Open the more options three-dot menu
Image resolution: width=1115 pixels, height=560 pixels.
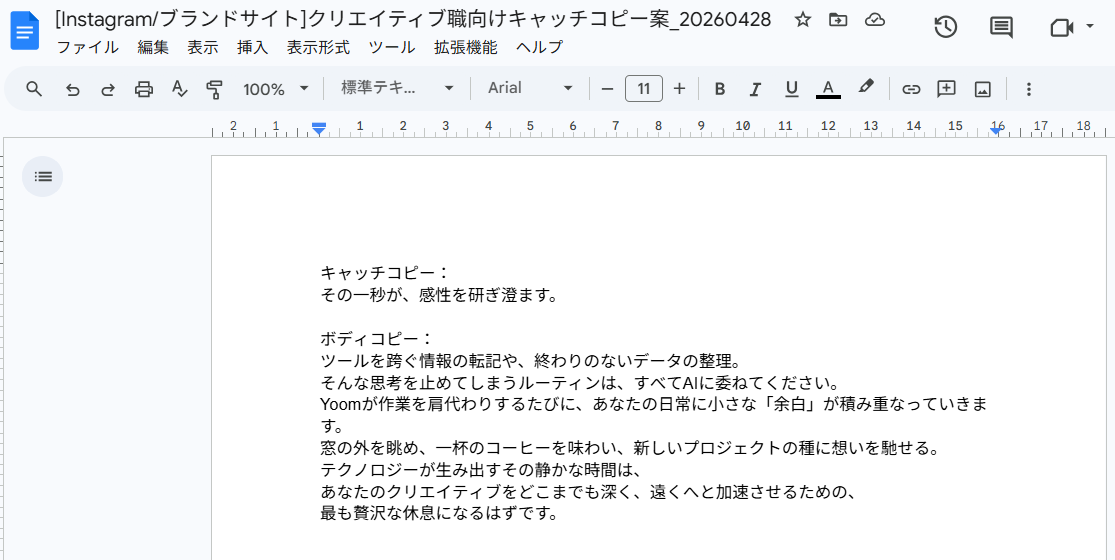pos(1028,89)
